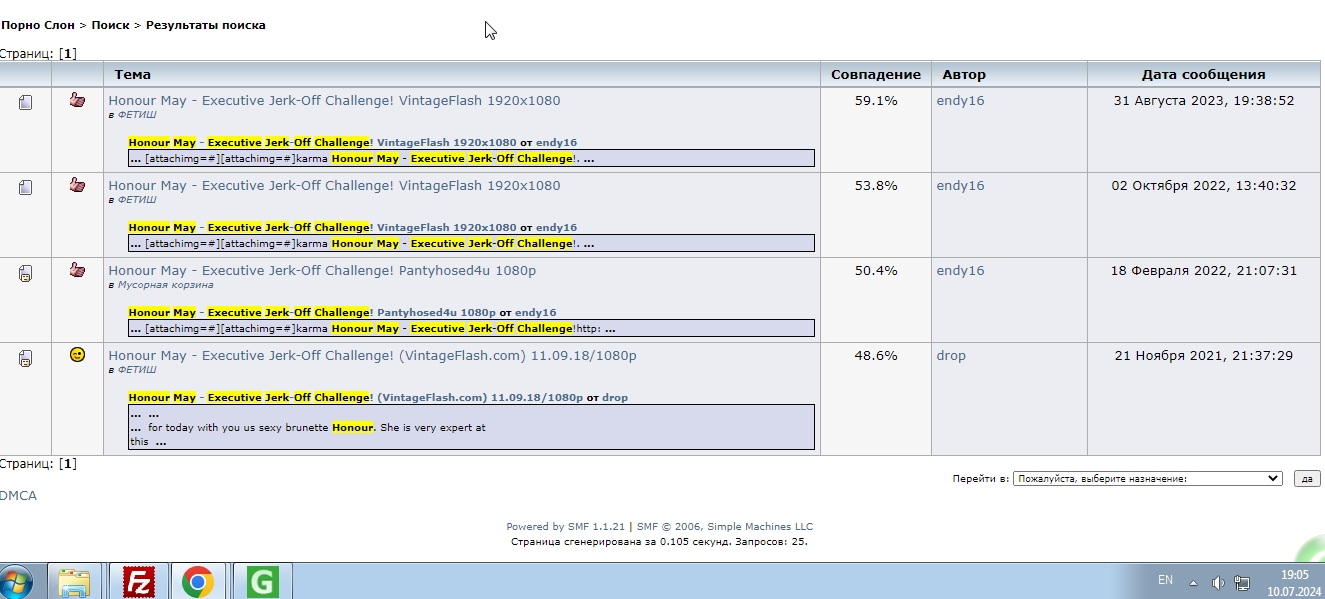Click the thumbs-up icon in the 31 Августа 2023 row
The width and height of the screenshot is (1325, 599).
[77, 100]
